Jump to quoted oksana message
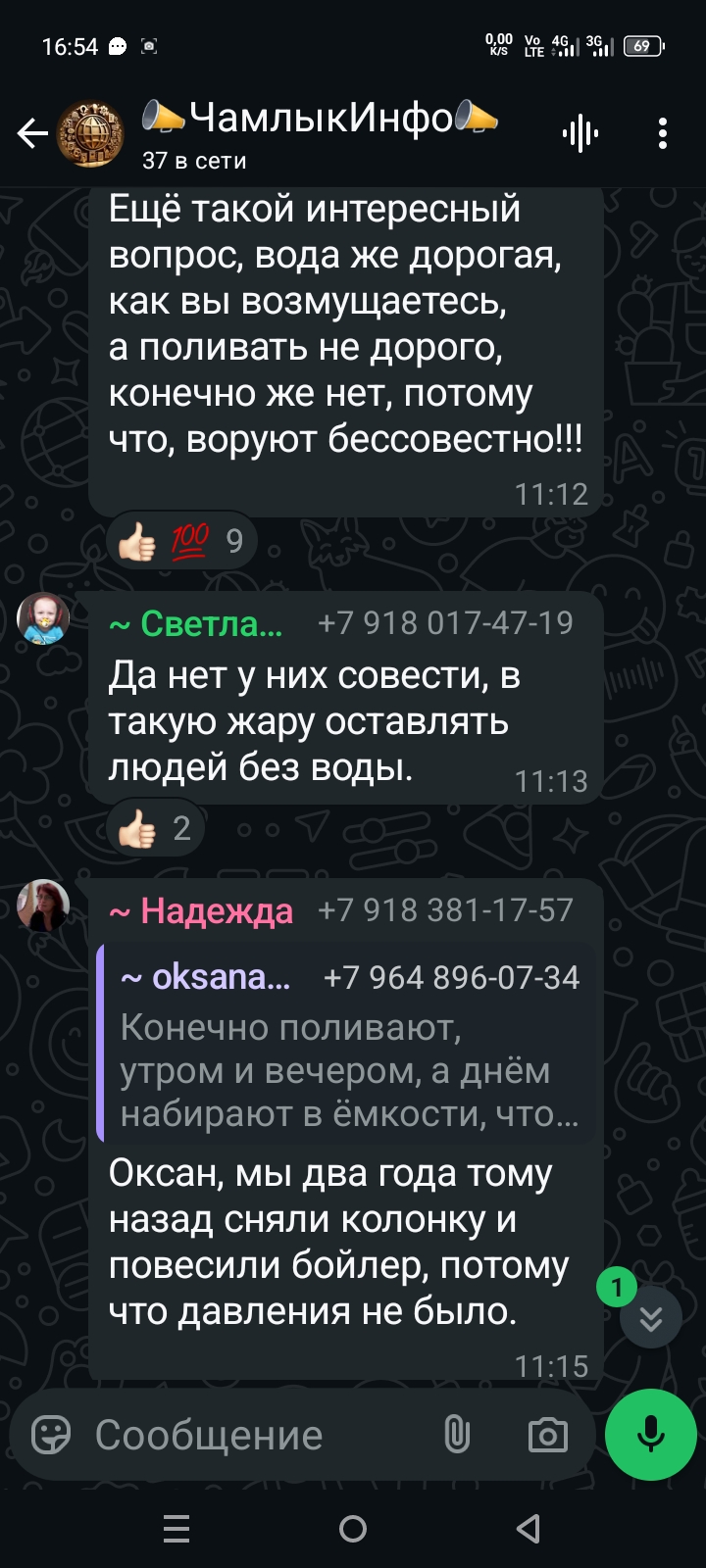Viewport: 706px width, 1568px height. tap(345, 1044)
